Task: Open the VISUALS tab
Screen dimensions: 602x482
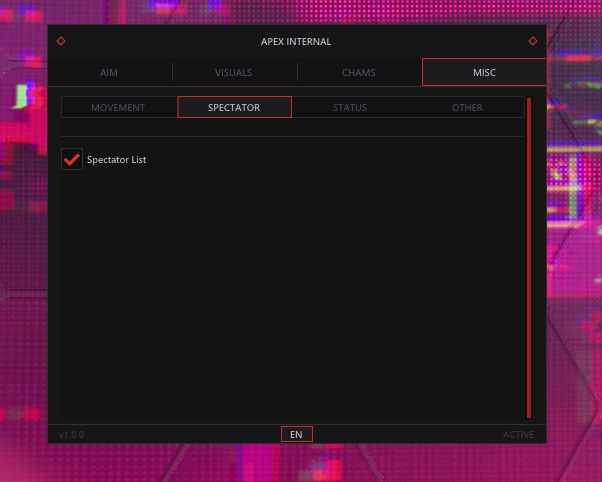Action: click(x=233, y=73)
